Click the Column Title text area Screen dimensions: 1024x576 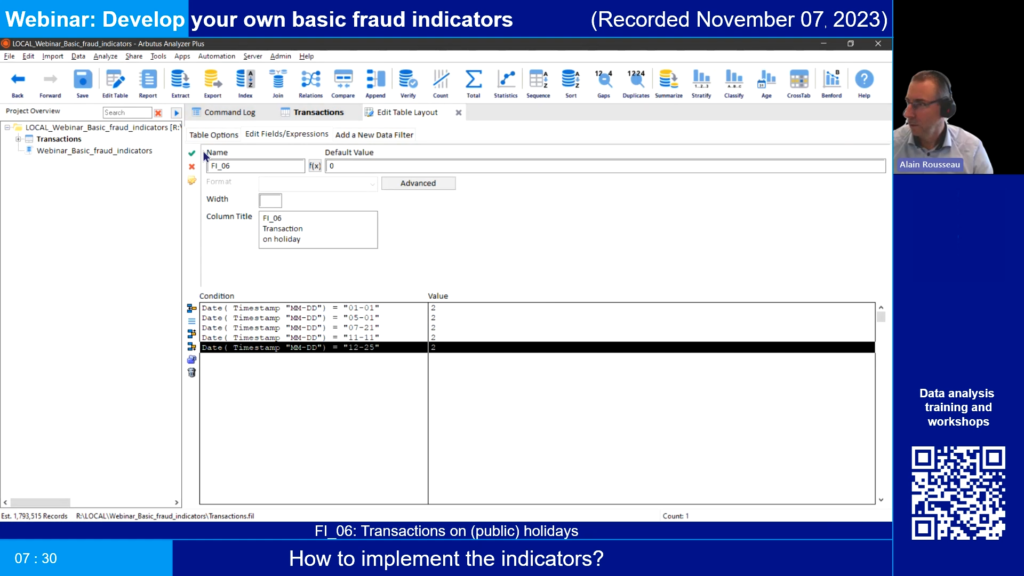pos(318,229)
